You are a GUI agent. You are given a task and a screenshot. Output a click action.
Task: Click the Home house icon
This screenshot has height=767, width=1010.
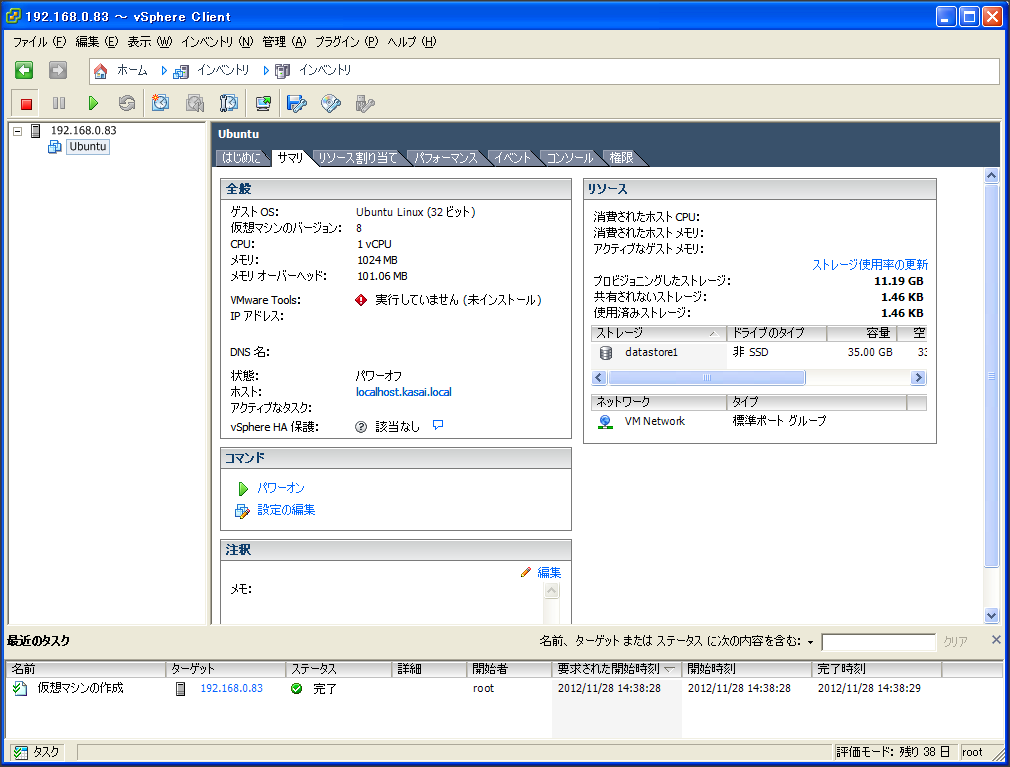coord(100,71)
